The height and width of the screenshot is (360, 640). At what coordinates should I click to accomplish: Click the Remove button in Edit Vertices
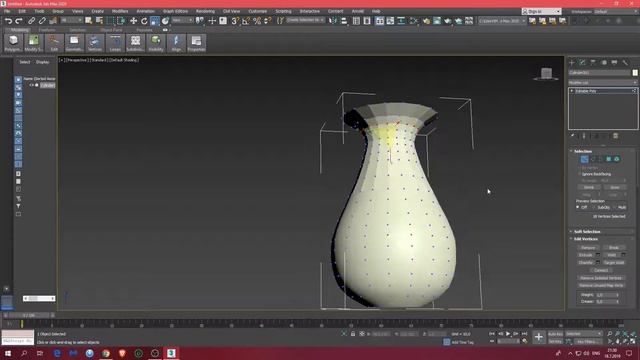coord(588,248)
